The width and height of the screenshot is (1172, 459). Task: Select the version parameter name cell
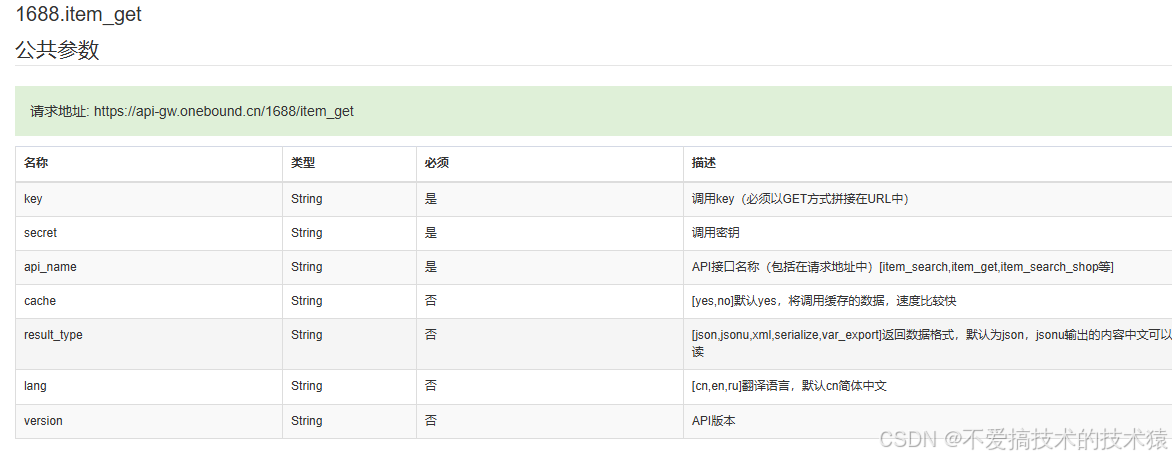tap(149, 421)
